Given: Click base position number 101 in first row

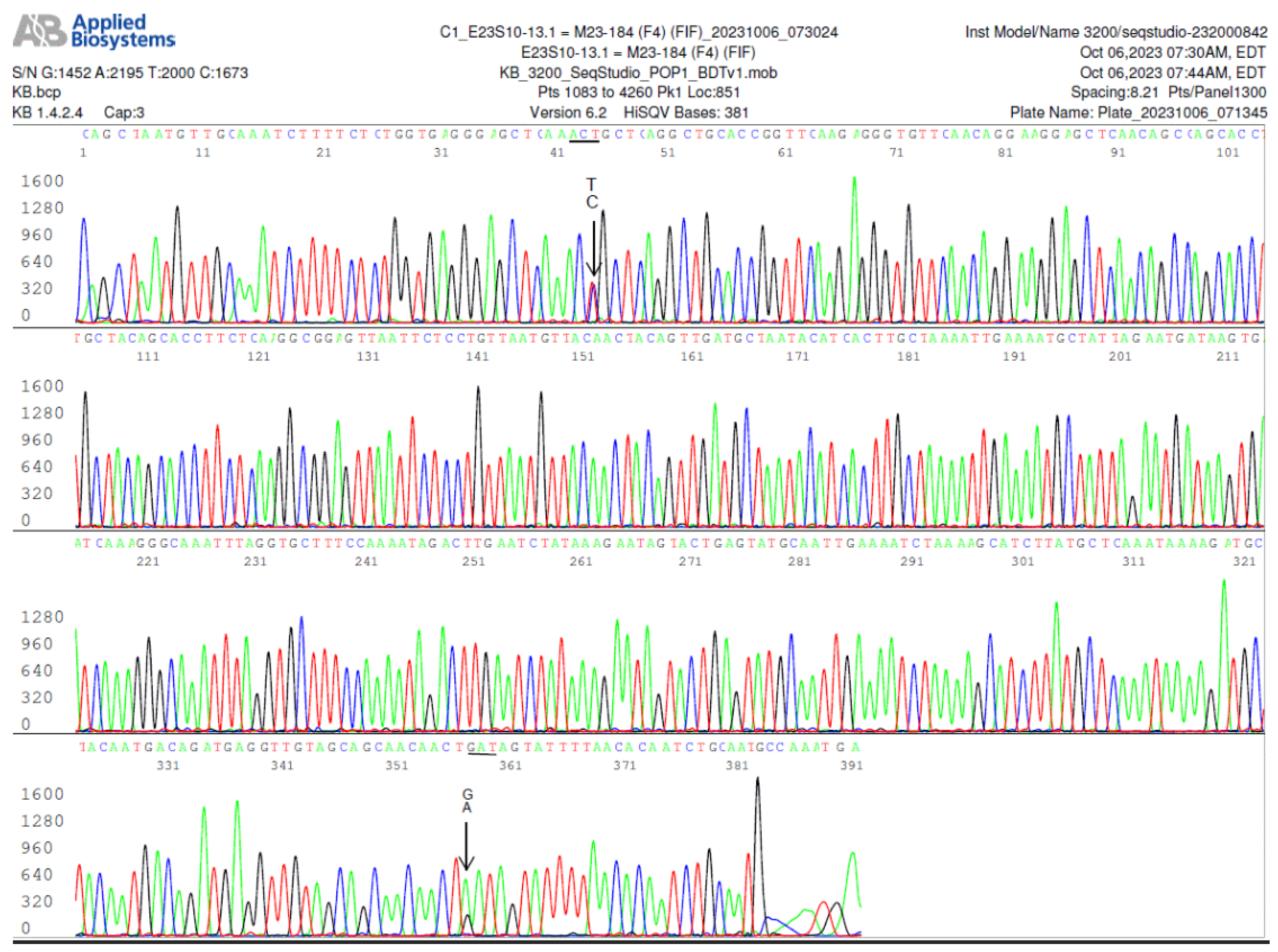Looking at the screenshot, I should [x=1227, y=153].
